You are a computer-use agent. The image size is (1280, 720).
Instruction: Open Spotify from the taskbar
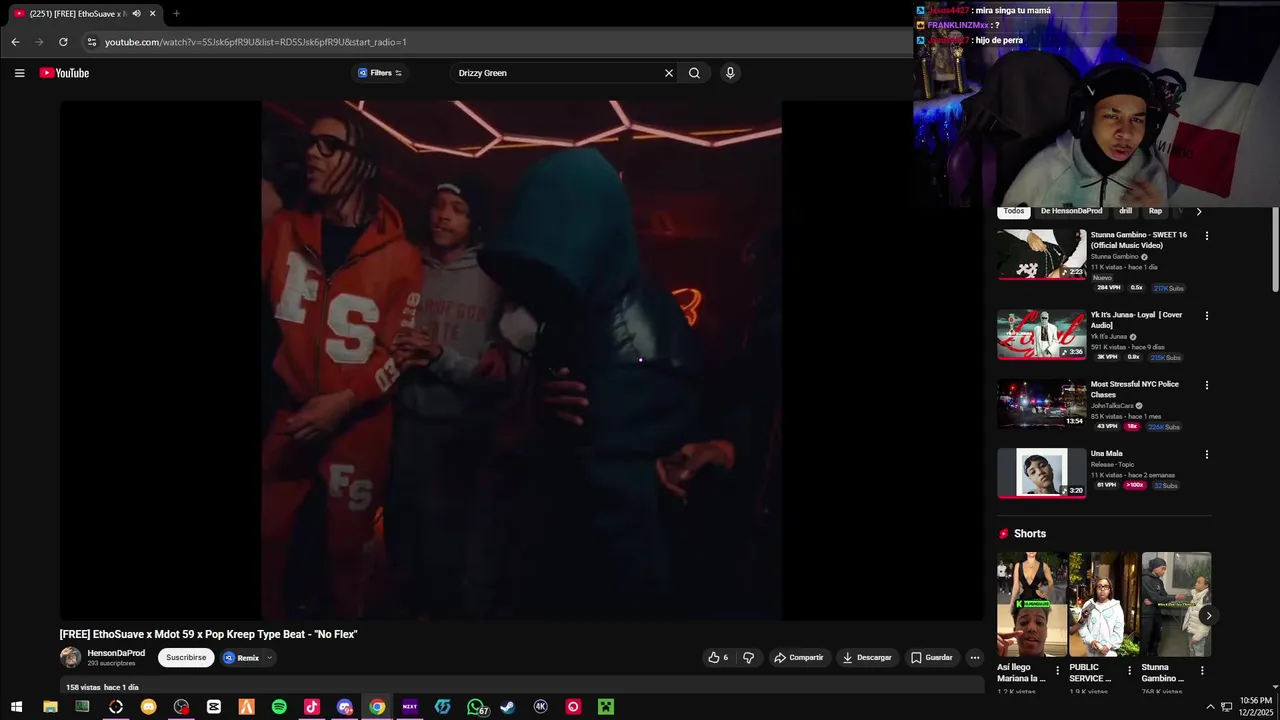pyautogui.click(x=279, y=707)
